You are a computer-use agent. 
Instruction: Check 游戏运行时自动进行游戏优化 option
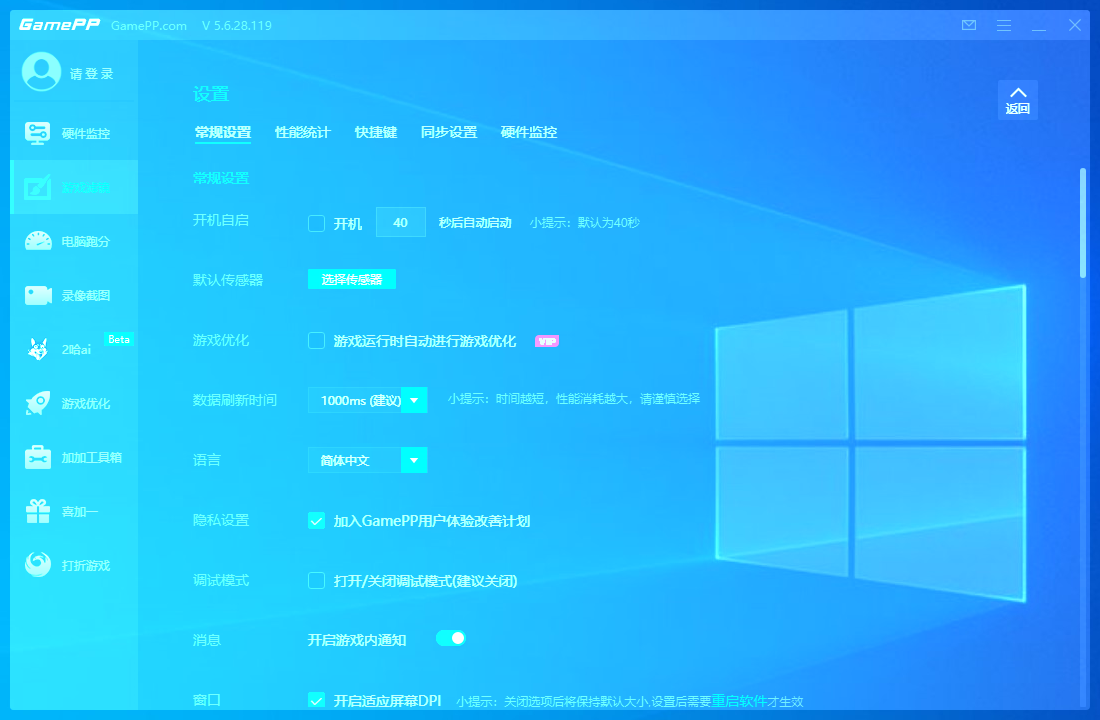pyautogui.click(x=316, y=341)
